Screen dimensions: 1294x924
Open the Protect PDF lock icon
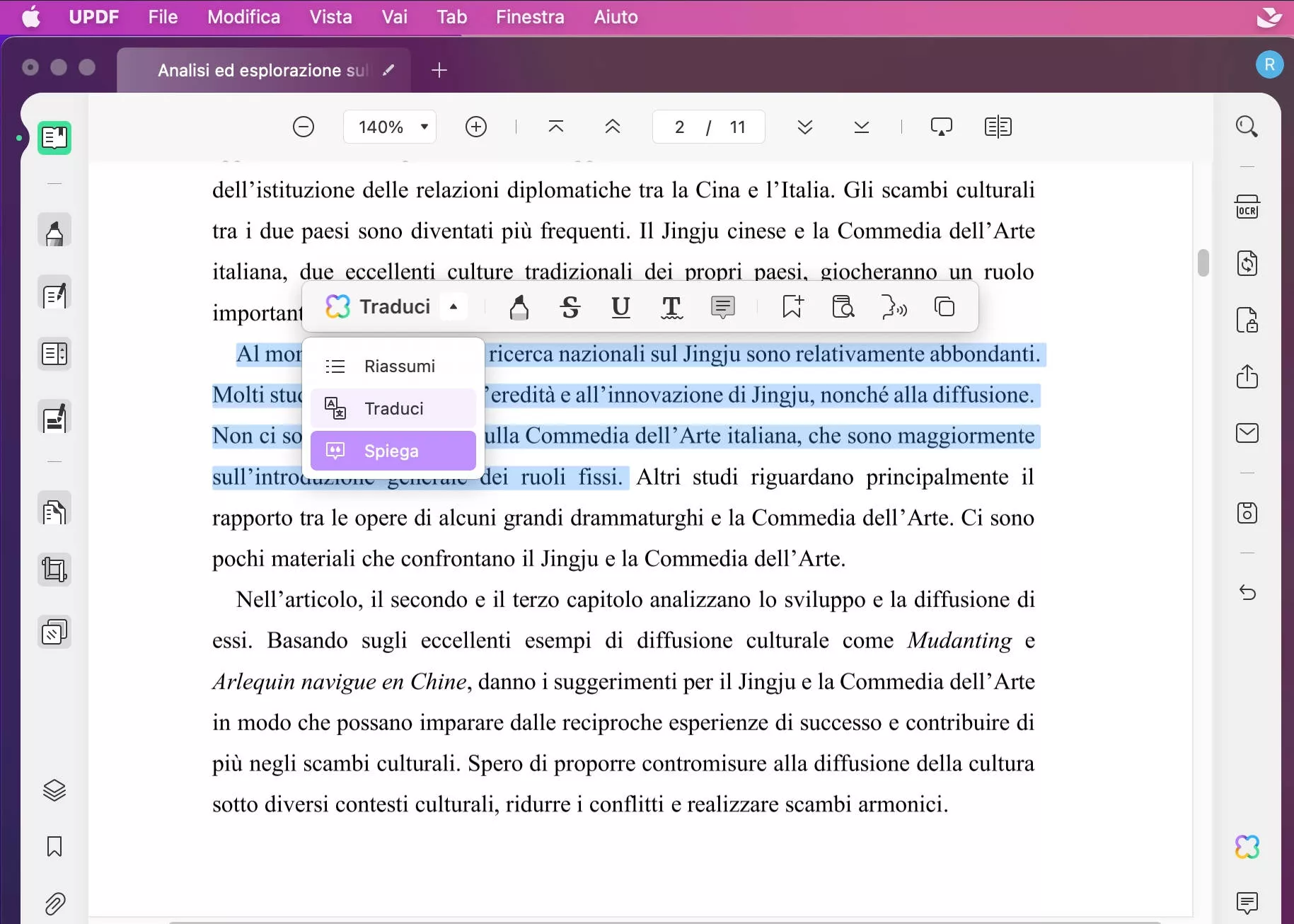point(1247,320)
